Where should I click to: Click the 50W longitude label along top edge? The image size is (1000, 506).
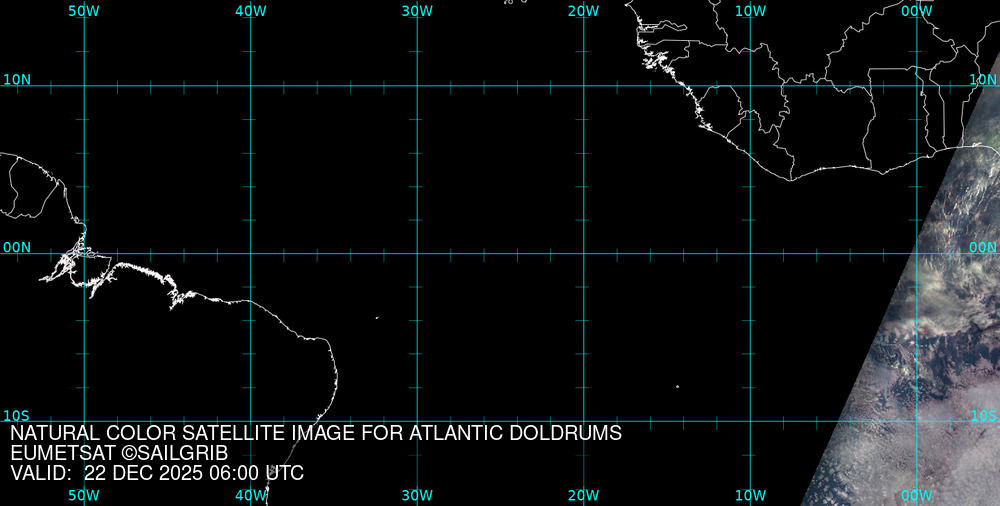point(84,10)
